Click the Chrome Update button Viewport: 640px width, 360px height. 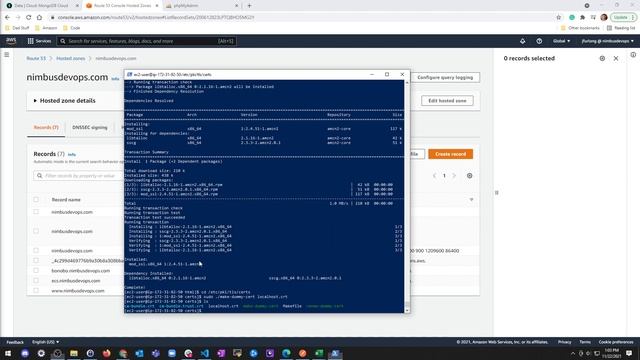622,18
